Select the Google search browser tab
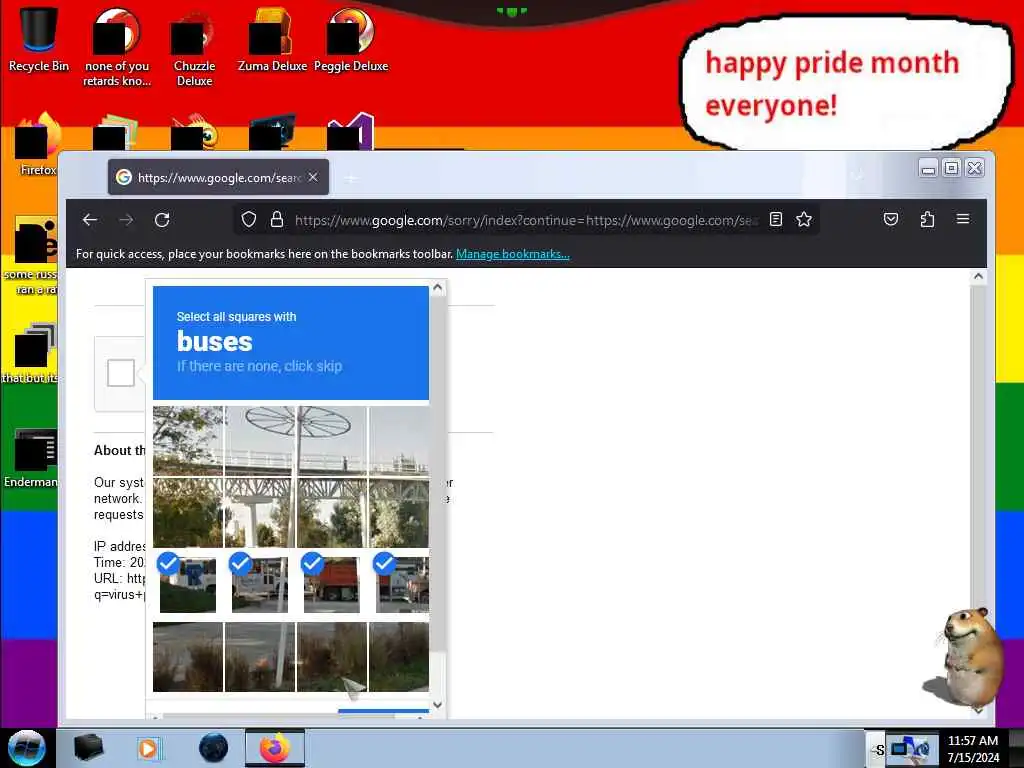The height and width of the screenshot is (768, 1024). 218,177
